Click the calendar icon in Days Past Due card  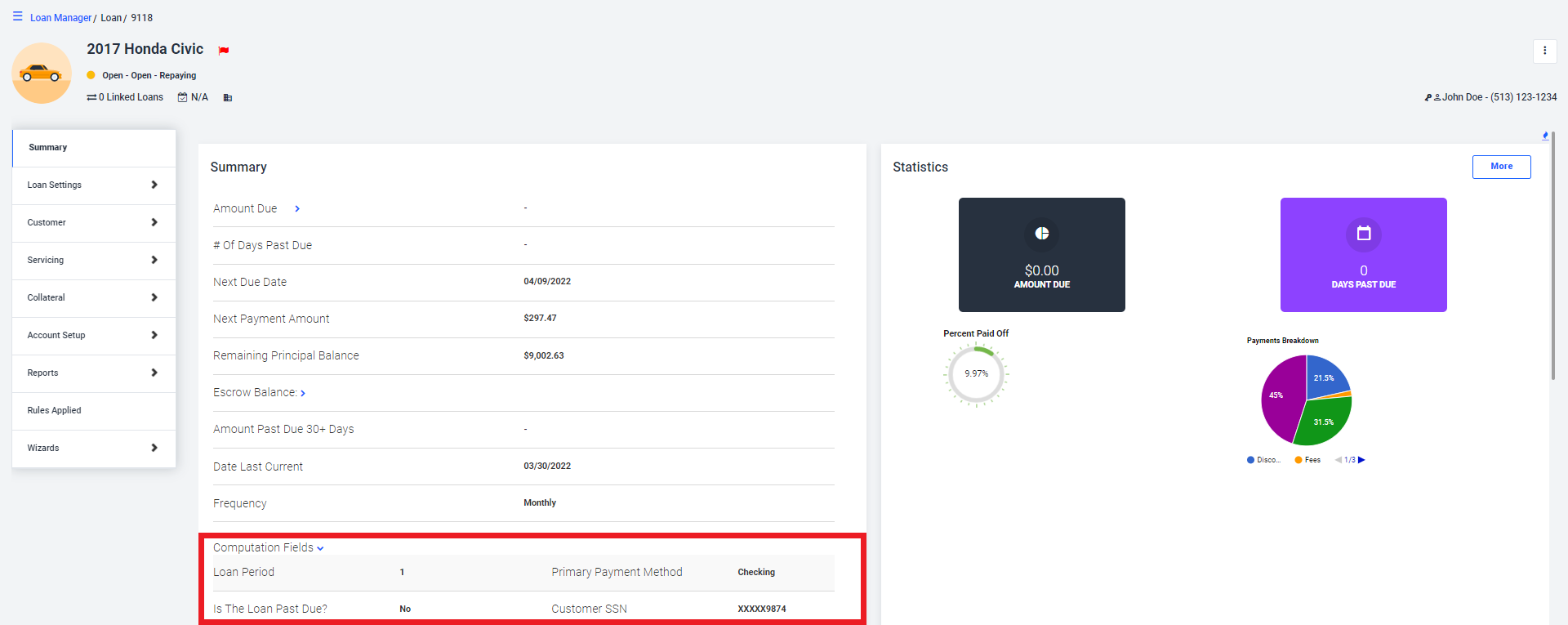[x=1364, y=234]
